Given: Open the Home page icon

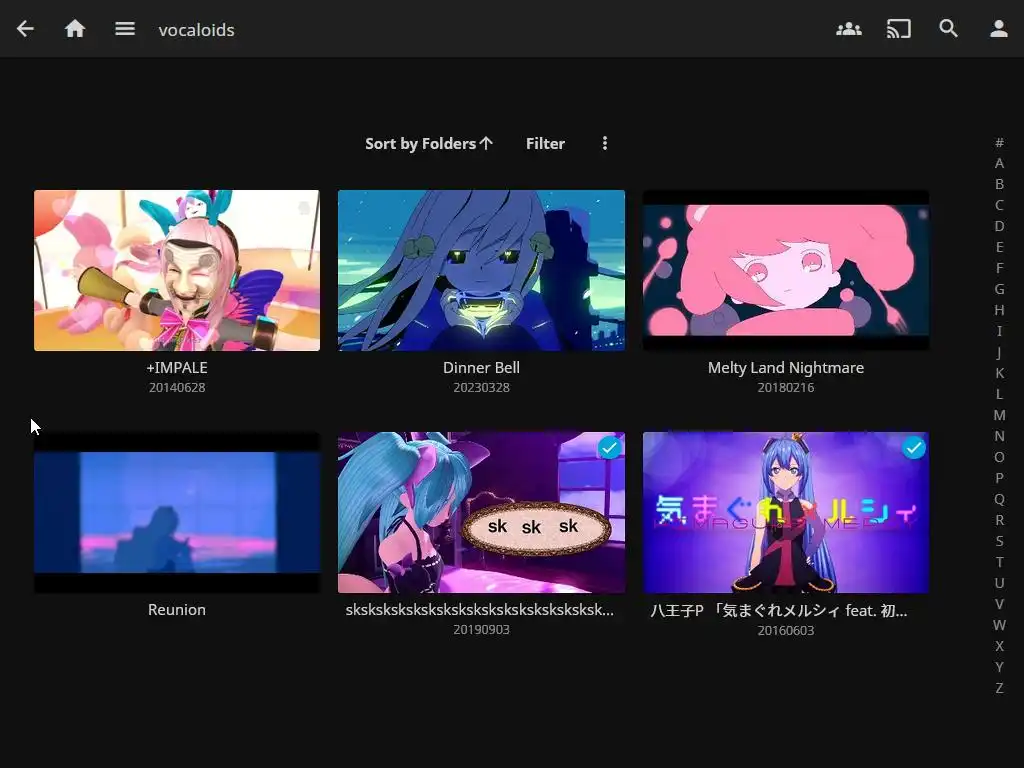Looking at the screenshot, I should 75,29.
